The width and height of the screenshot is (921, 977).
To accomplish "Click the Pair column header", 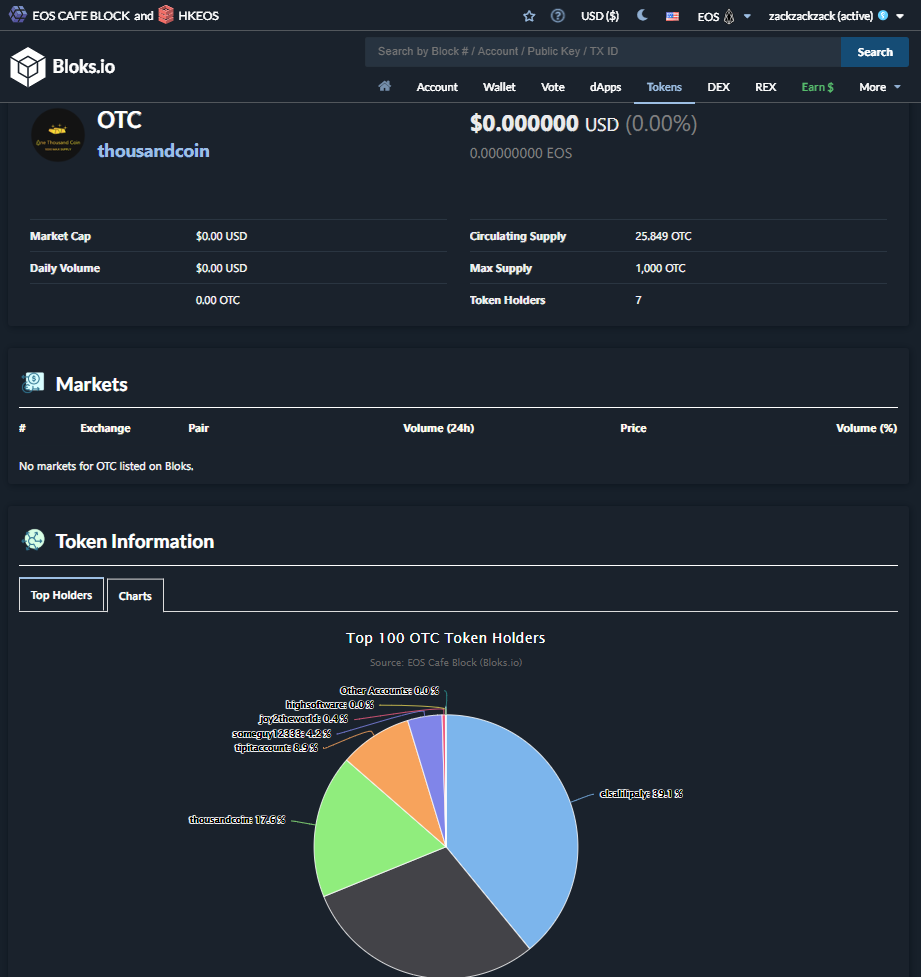I will (199, 428).
